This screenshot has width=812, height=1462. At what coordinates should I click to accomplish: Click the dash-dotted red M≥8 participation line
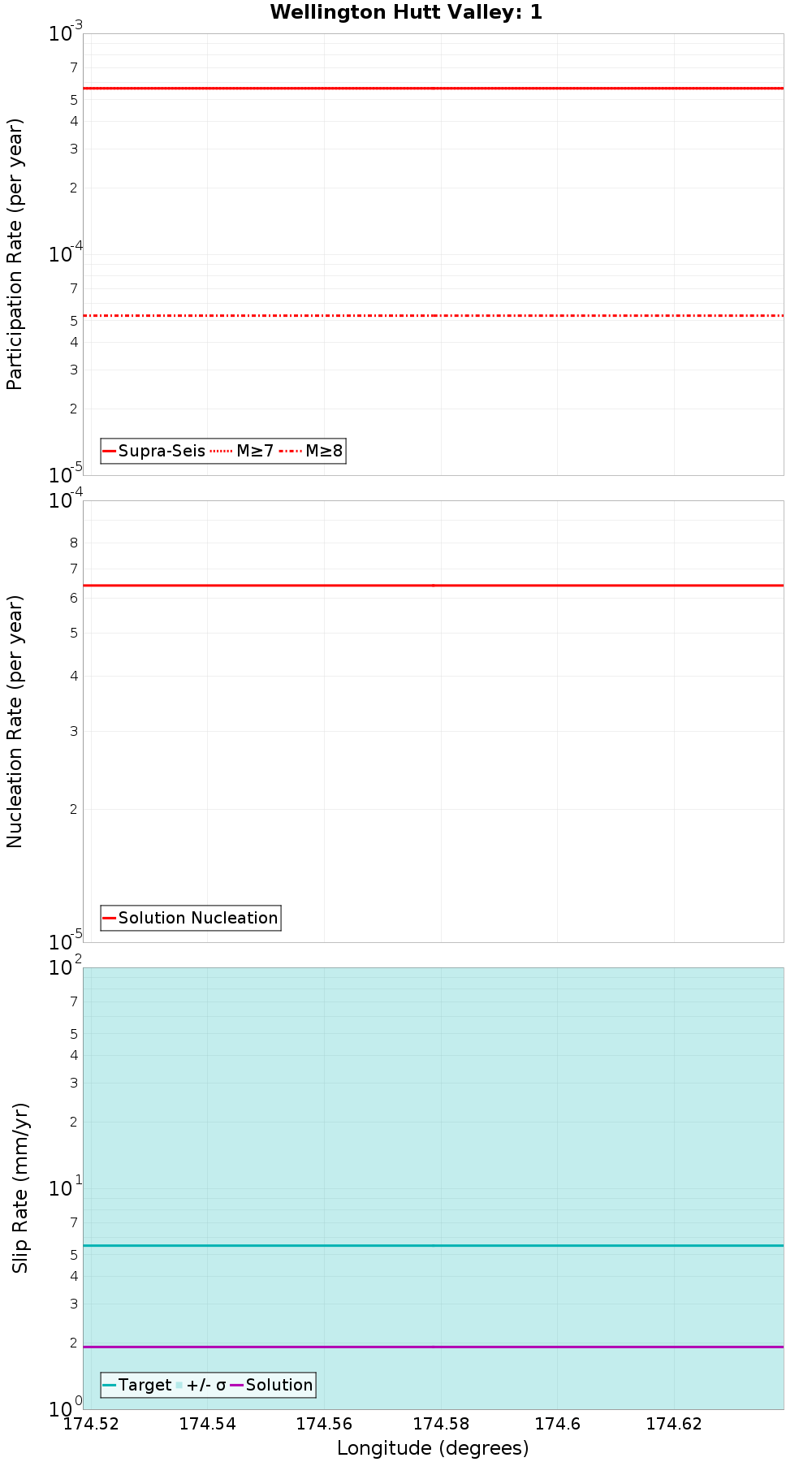(x=433, y=315)
